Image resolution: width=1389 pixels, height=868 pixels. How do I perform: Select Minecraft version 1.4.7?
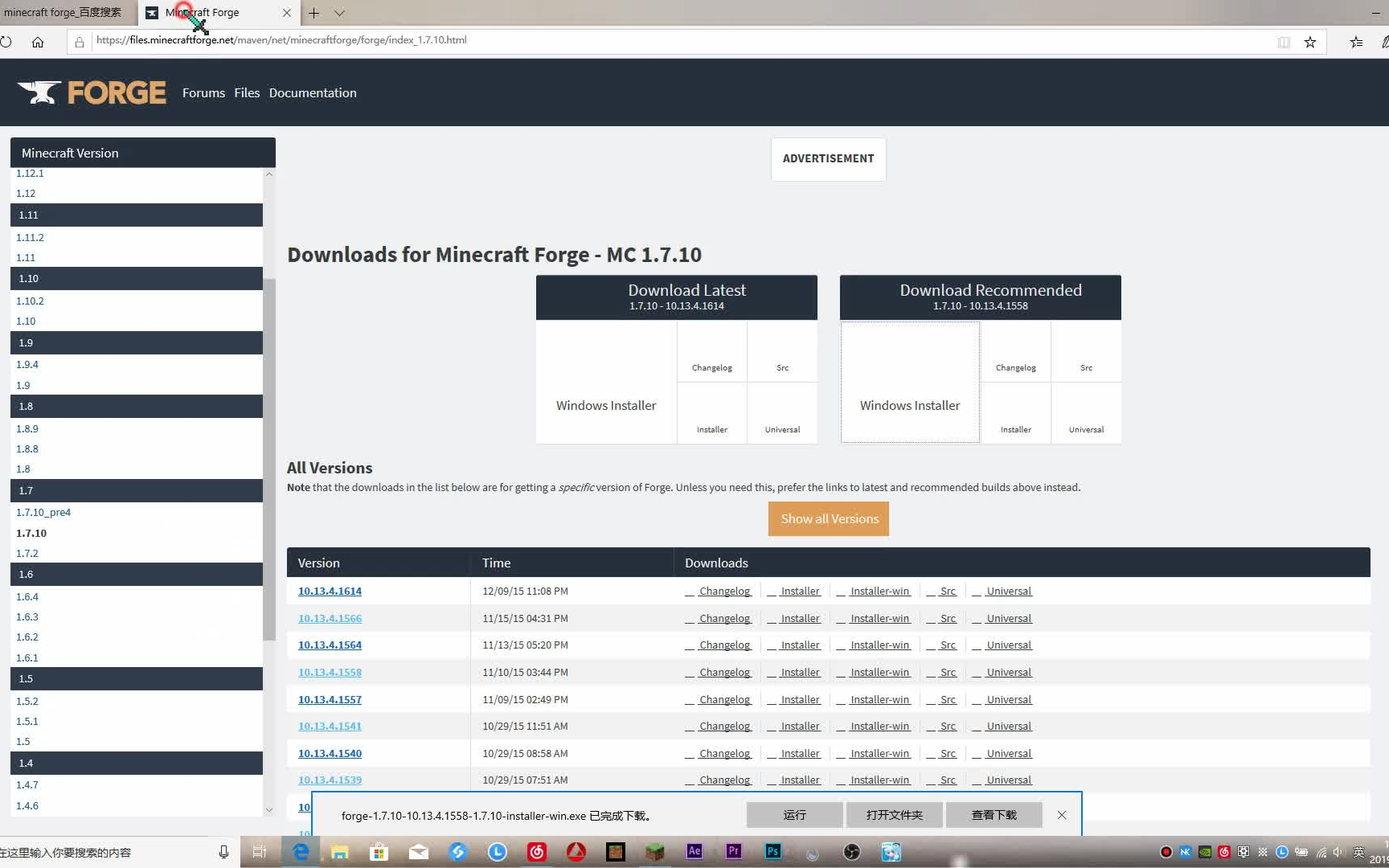coord(27,784)
